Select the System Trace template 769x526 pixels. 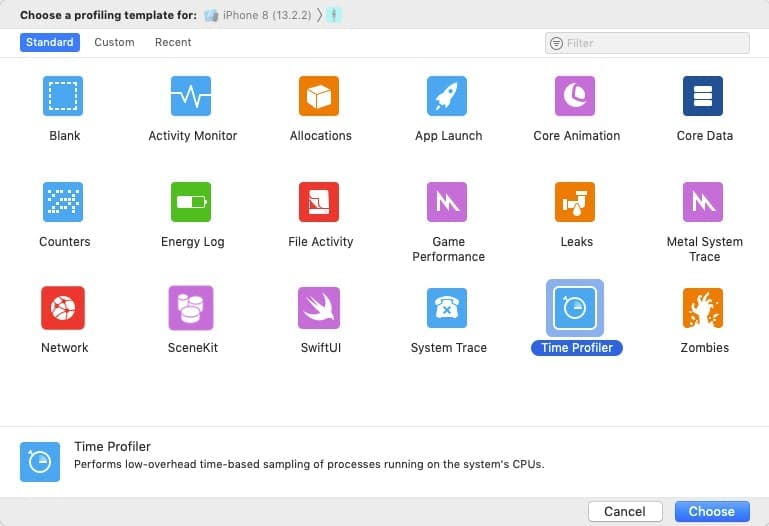click(x=447, y=307)
